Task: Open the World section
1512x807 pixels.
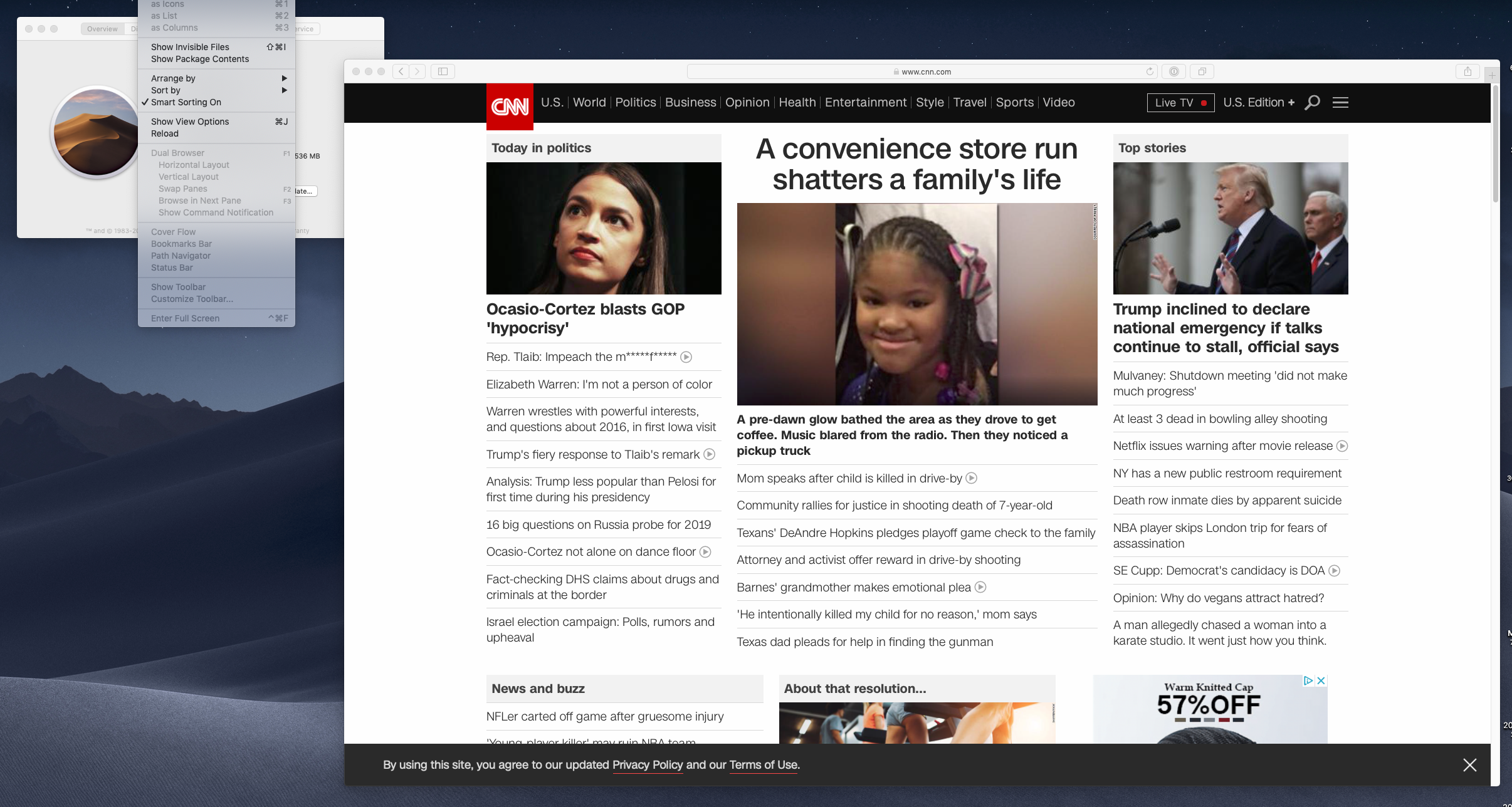Action: point(589,102)
